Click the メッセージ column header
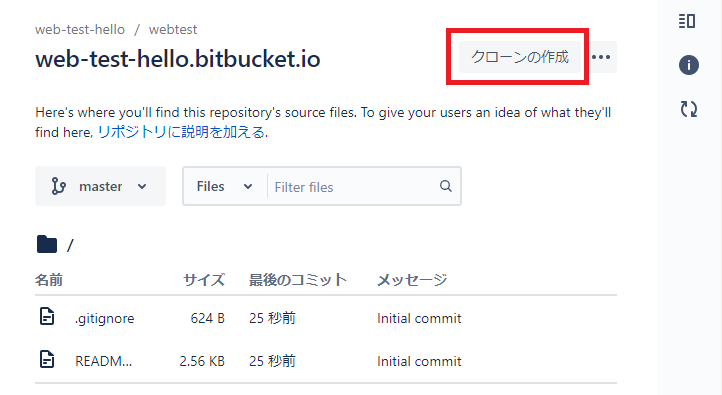The width and height of the screenshot is (722, 395). (x=412, y=279)
